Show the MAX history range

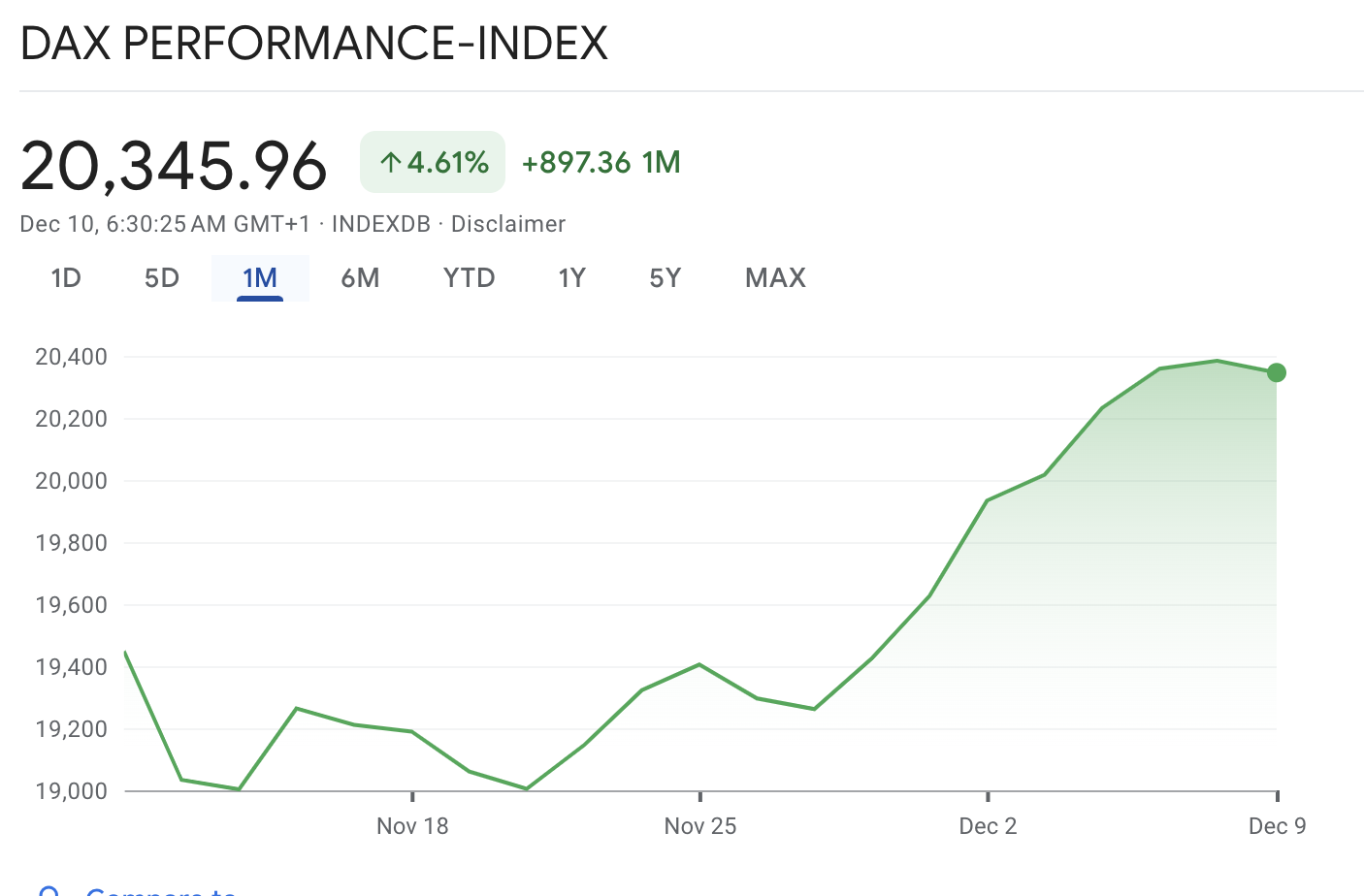[775, 278]
